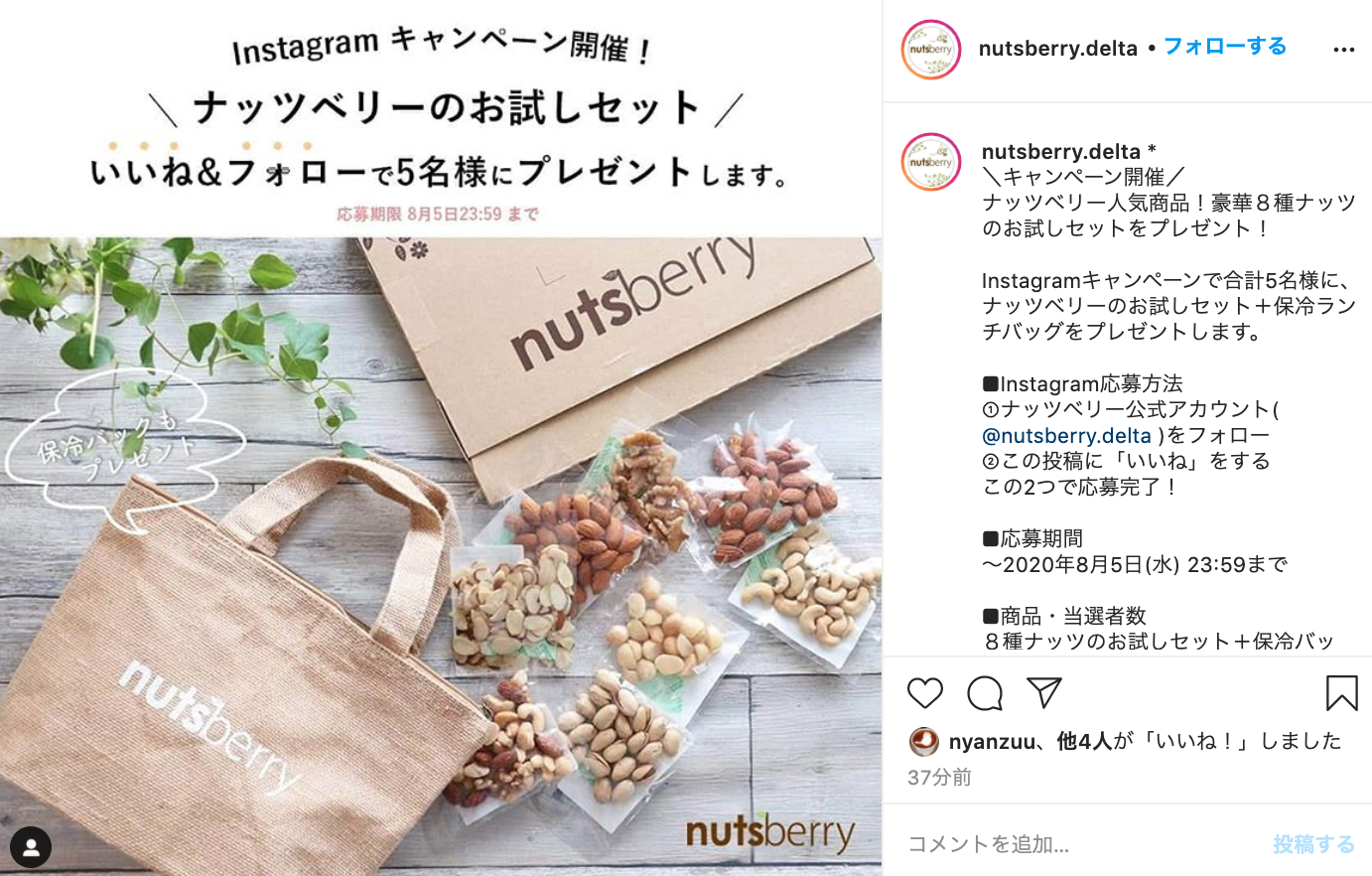Like the post with heart icon

(x=924, y=692)
